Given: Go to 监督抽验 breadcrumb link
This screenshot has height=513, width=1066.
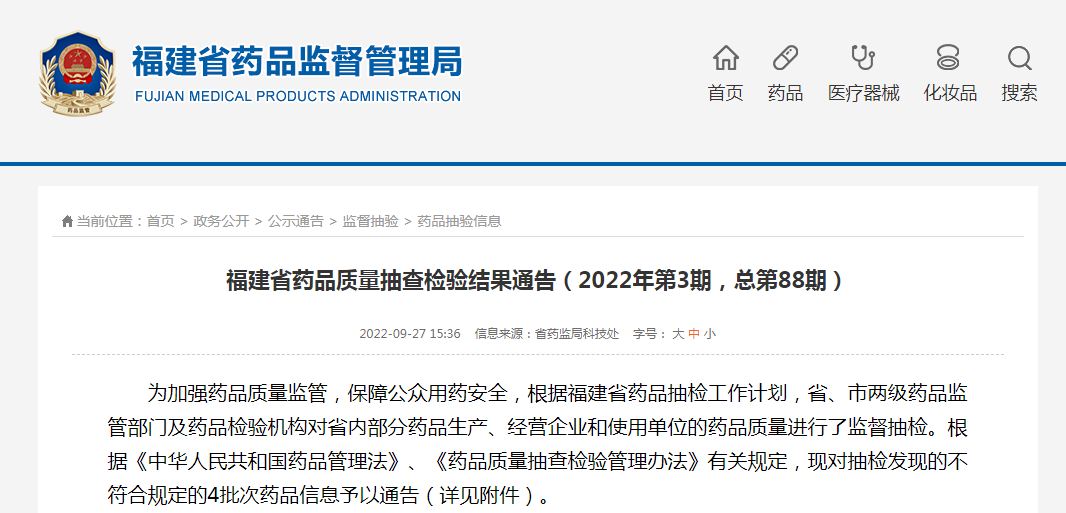Looking at the screenshot, I should 370,221.
